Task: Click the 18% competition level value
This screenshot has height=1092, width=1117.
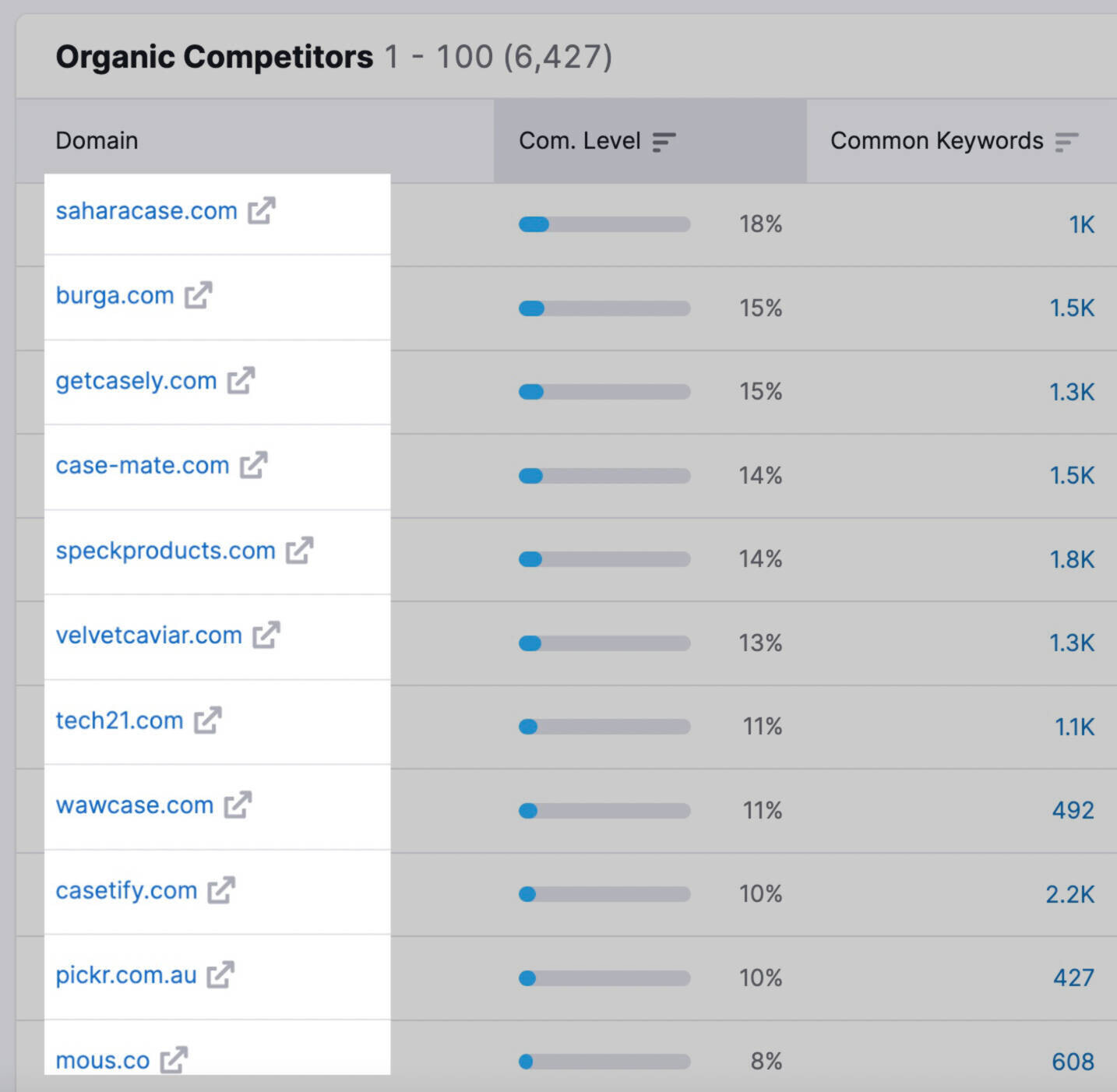Action: pyautogui.click(x=760, y=224)
